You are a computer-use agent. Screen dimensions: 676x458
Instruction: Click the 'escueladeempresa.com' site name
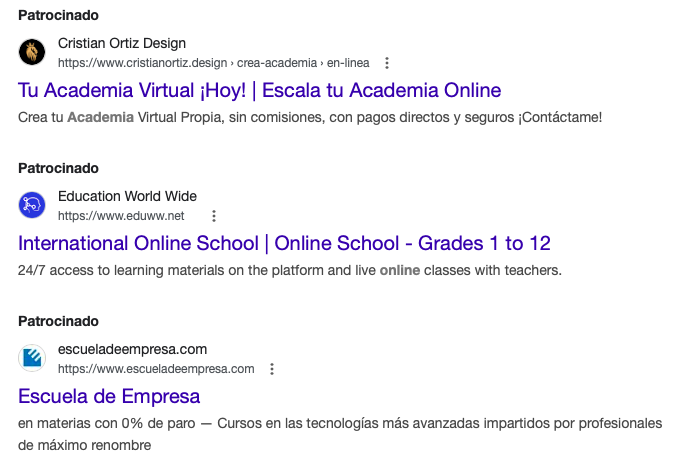click(x=132, y=349)
